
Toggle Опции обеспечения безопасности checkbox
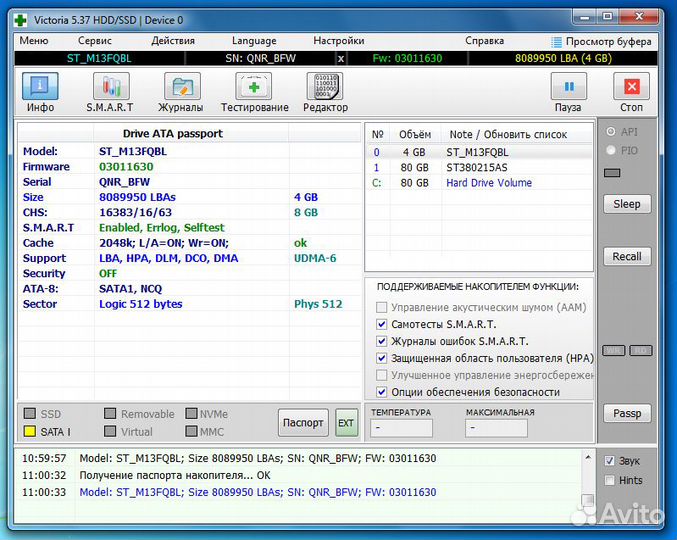(381, 392)
